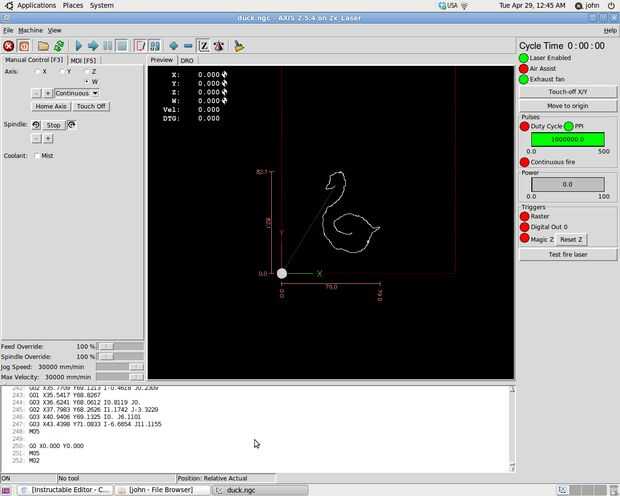The image size is (620, 496).
Task: Click the spindle Stop button
Action: click(53, 125)
